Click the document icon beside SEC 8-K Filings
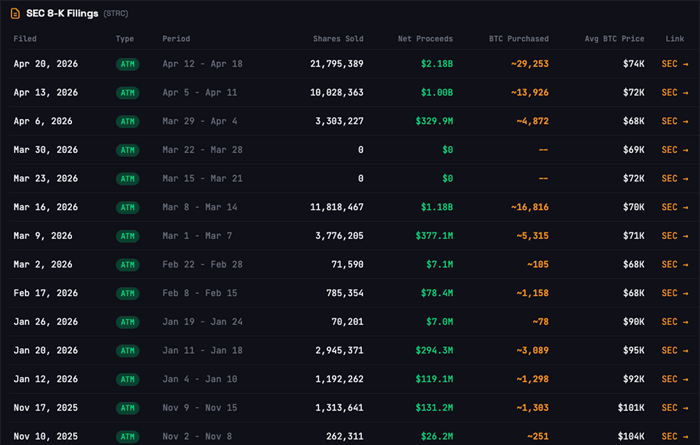 [x=15, y=13]
